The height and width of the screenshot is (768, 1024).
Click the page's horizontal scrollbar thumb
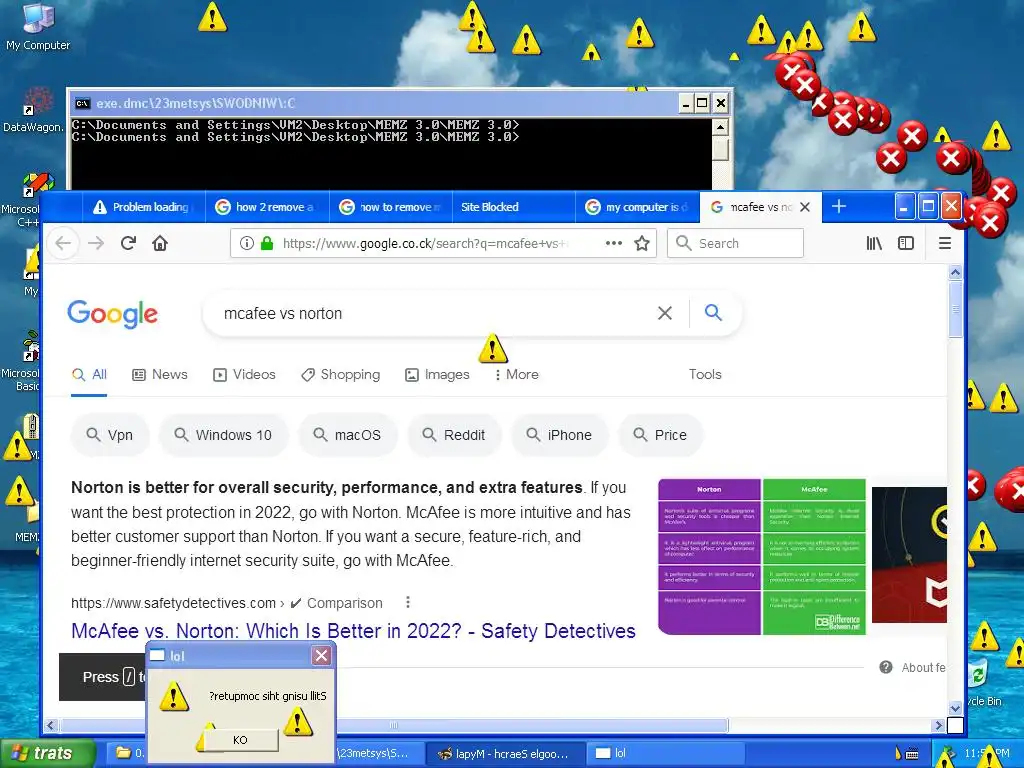tap(393, 725)
